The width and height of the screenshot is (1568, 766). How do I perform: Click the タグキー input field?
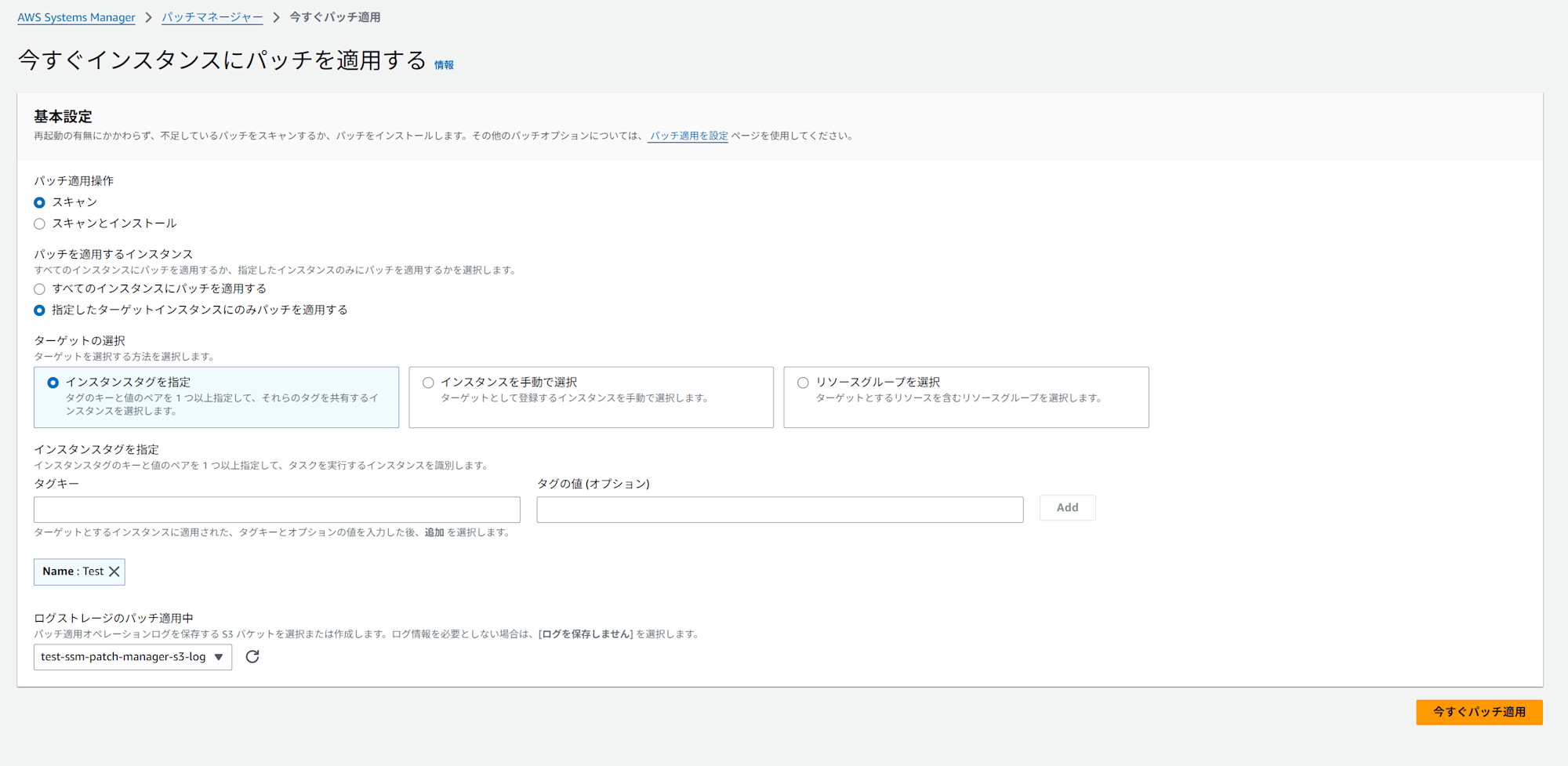click(277, 510)
